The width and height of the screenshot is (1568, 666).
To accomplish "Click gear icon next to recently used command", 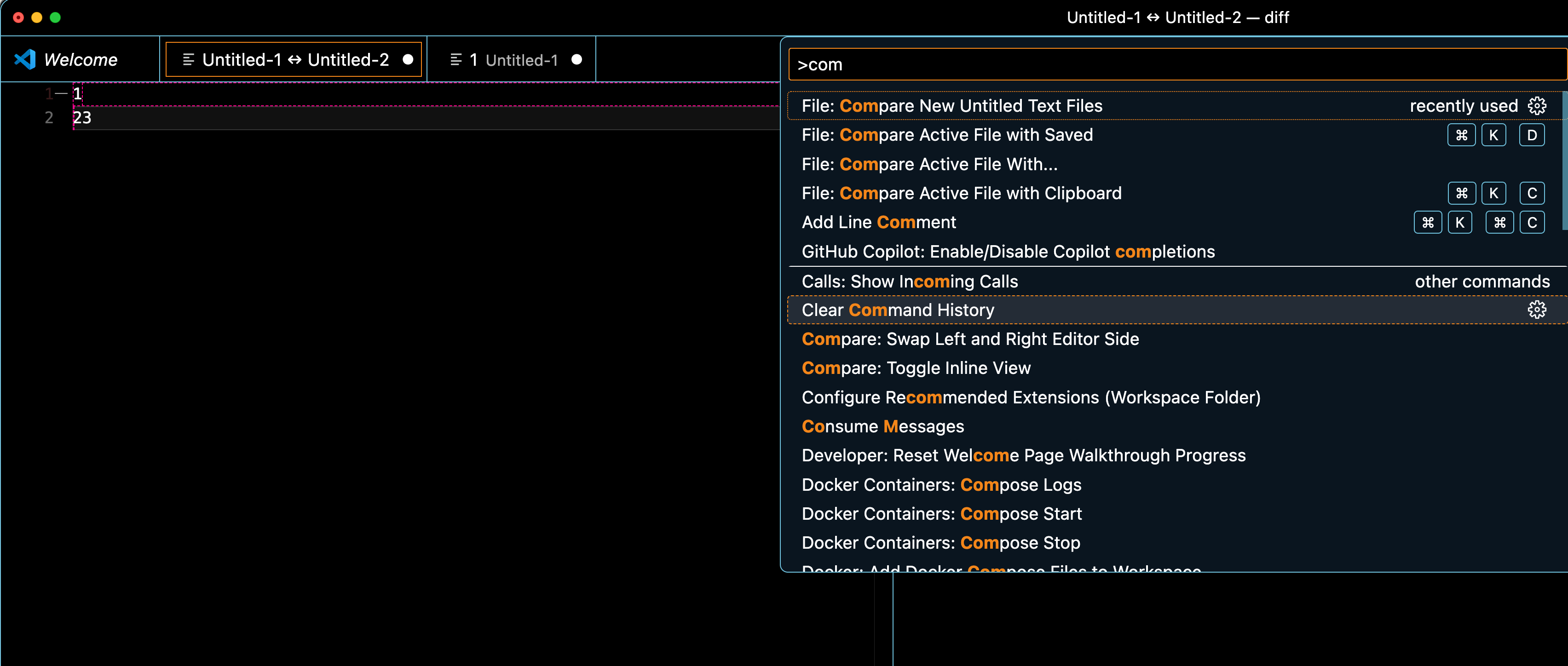I will [1536, 106].
